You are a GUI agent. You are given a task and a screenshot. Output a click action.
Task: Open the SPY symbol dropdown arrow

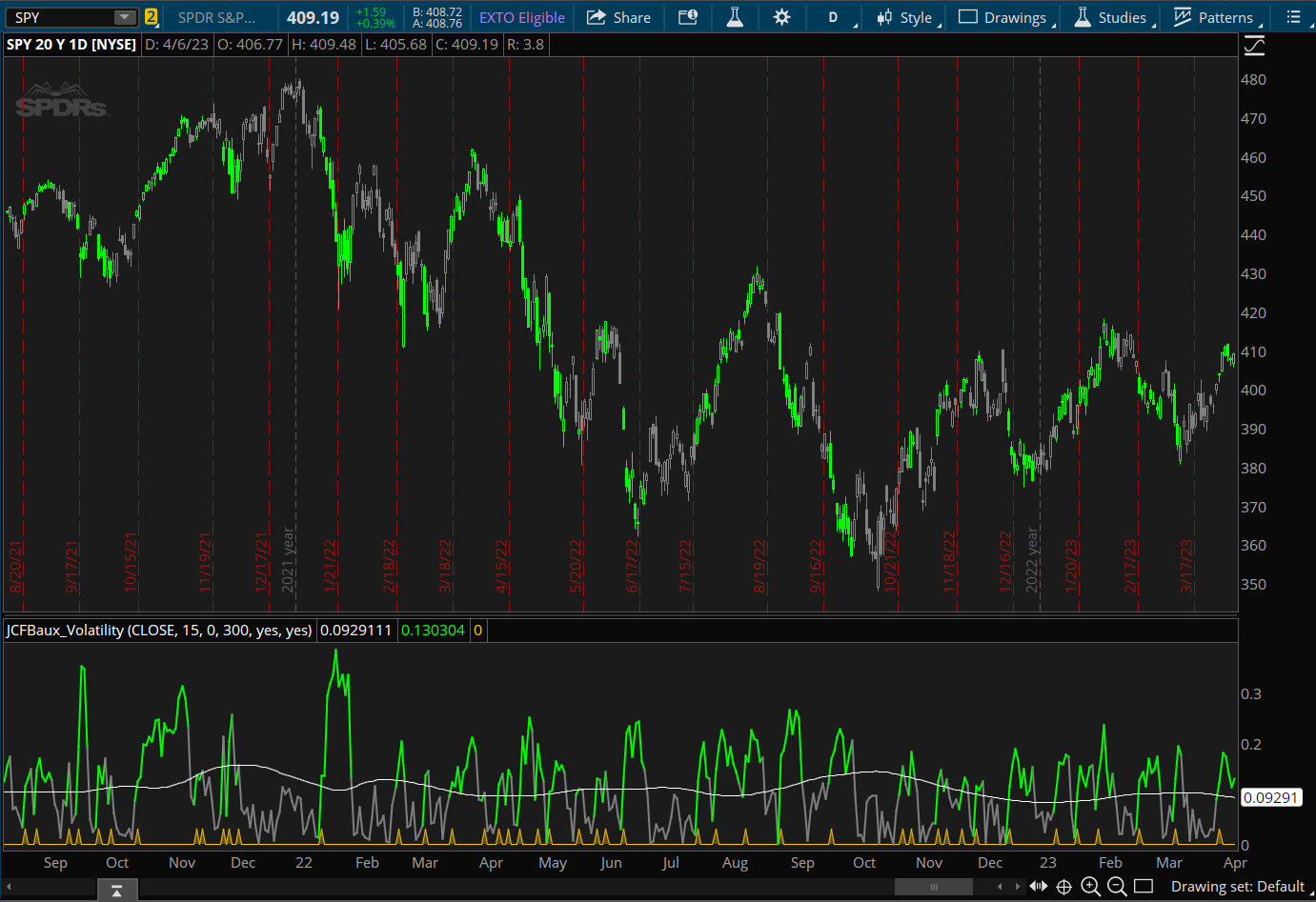[x=125, y=17]
